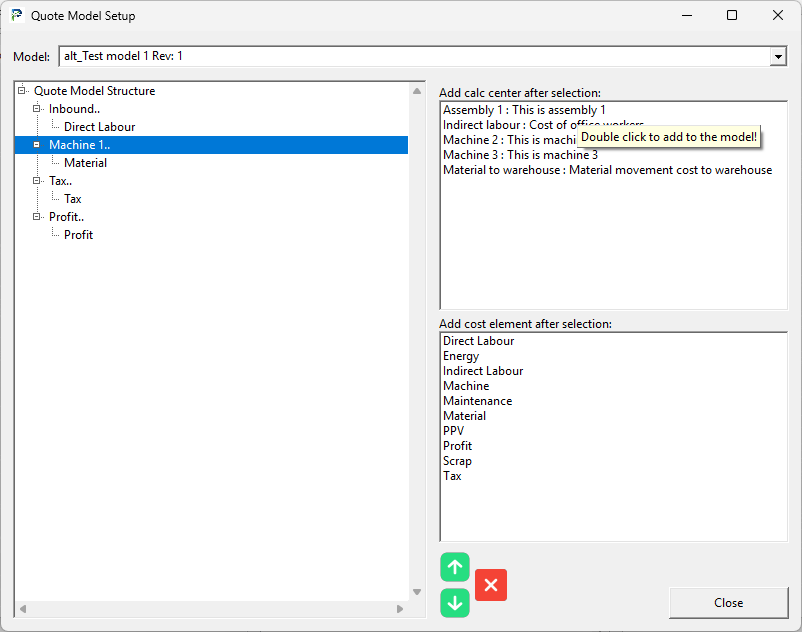Choose Machine 3 calc center entry
Image resolution: width=802 pixels, height=632 pixels.
pyautogui.click(x=520, y=155)
